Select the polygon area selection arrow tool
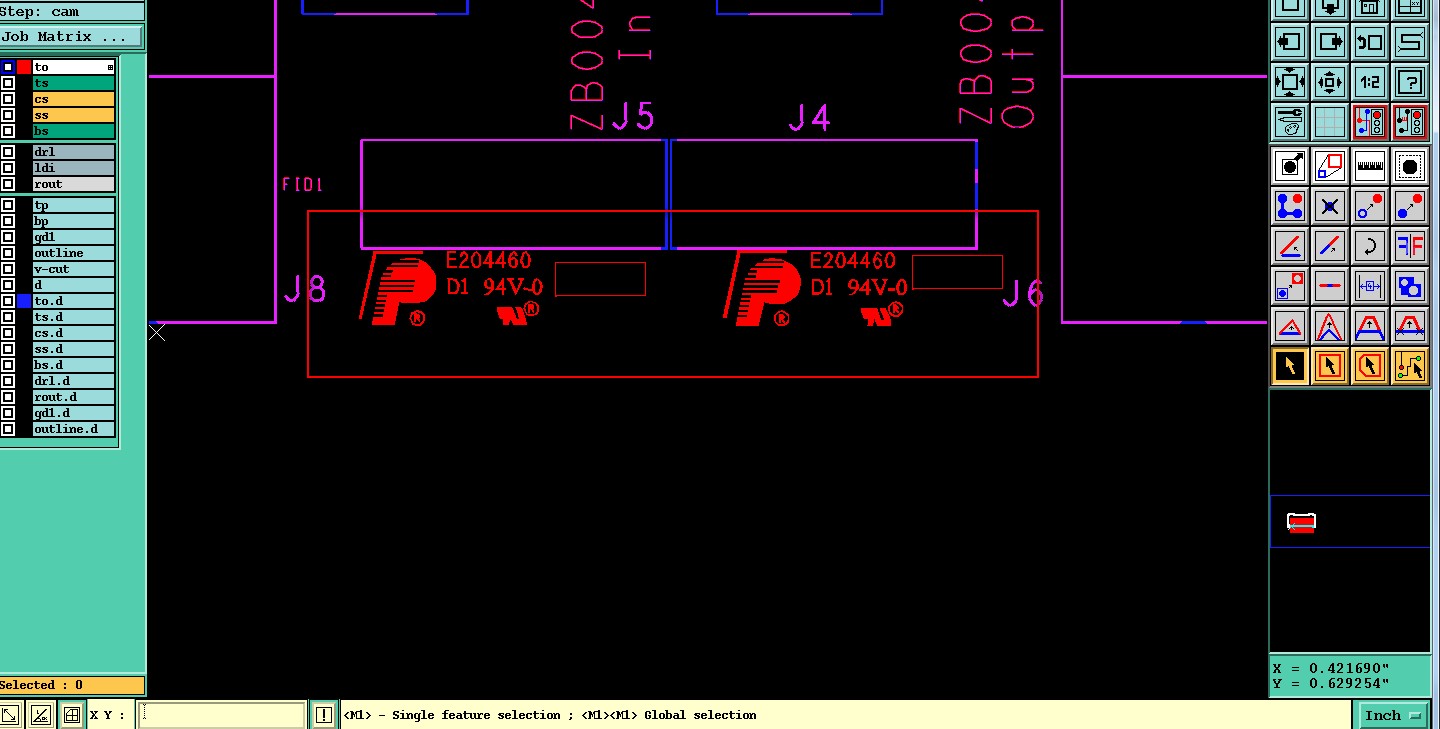This screenshot has width=1440, height=729. pos(1370,366)
